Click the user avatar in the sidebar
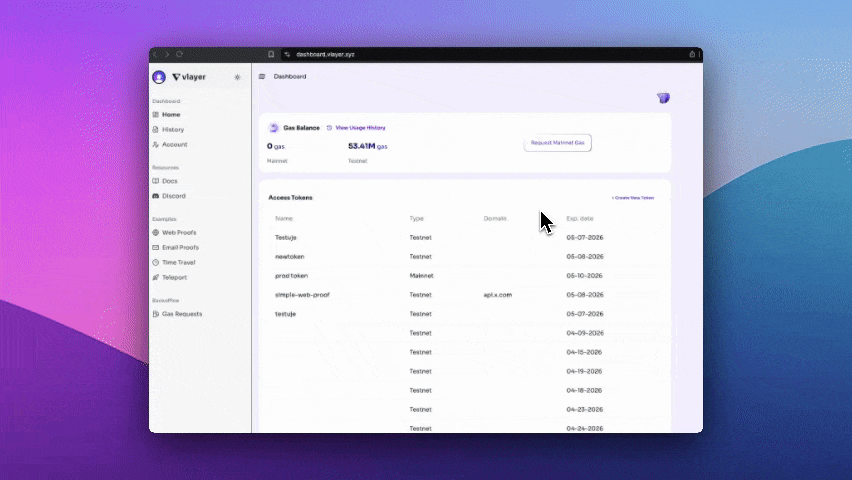 159,77
